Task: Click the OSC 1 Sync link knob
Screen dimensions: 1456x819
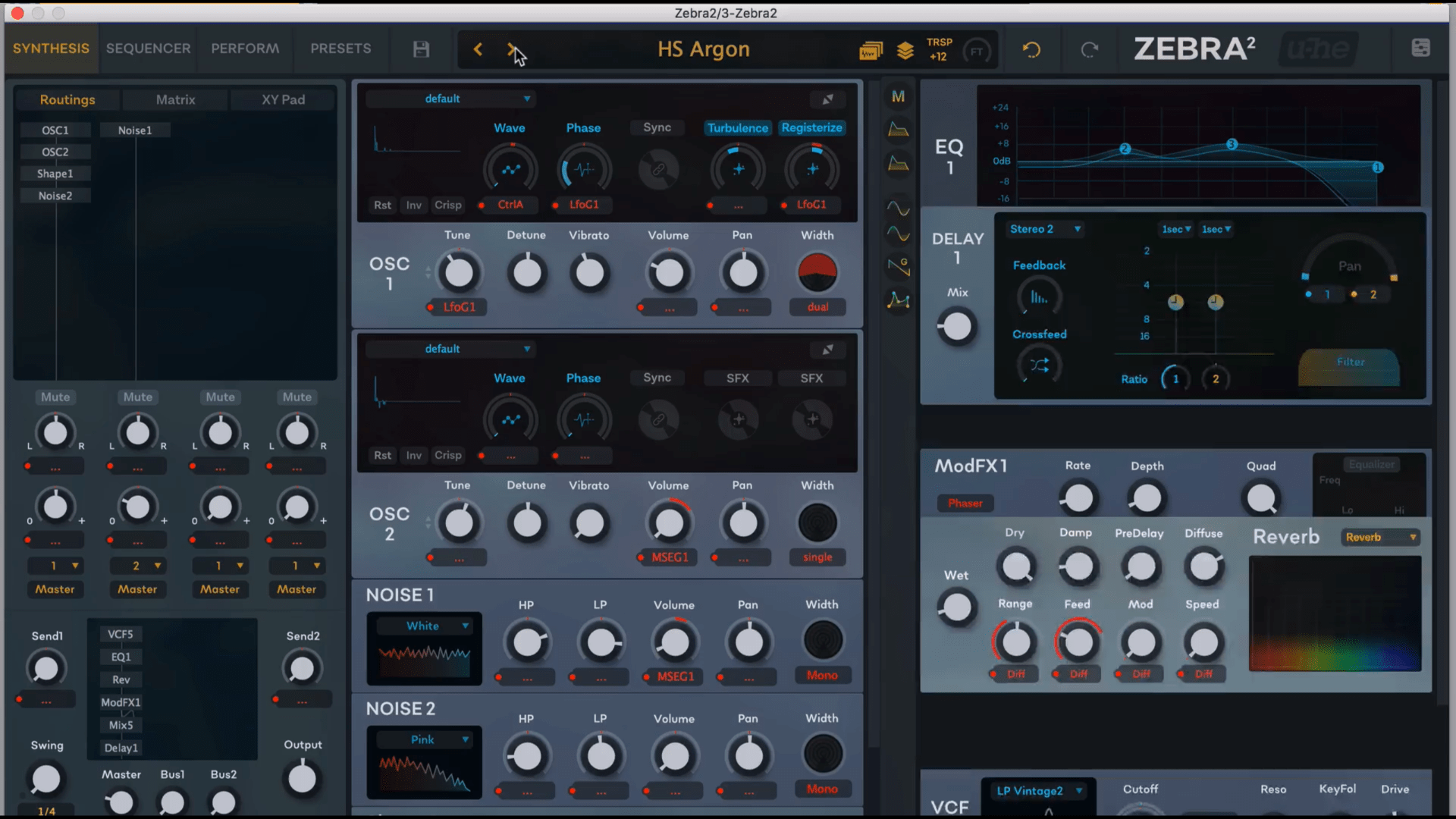Action: pyautogui.click(x=658, y=170)
